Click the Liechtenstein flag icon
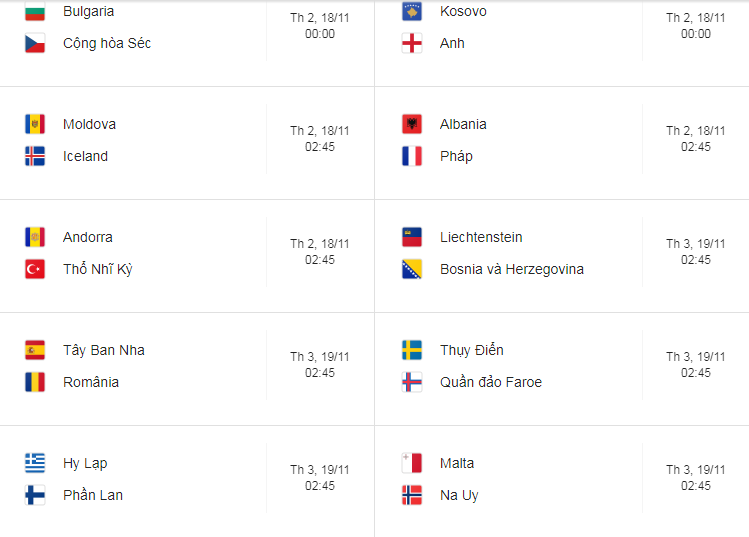Viewport: 749px width, 537px height. 412,237
